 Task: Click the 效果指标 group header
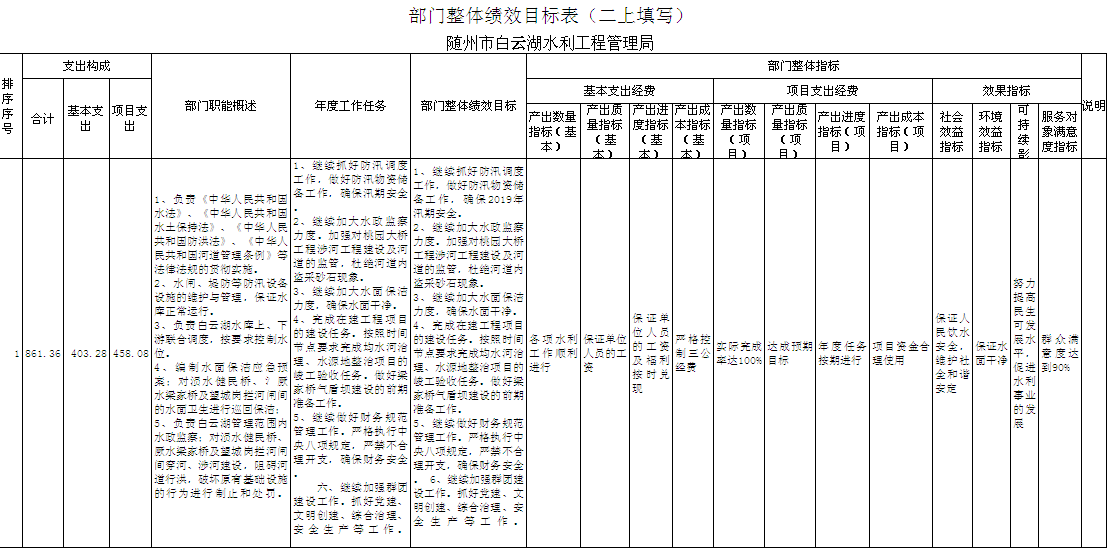1007,90
